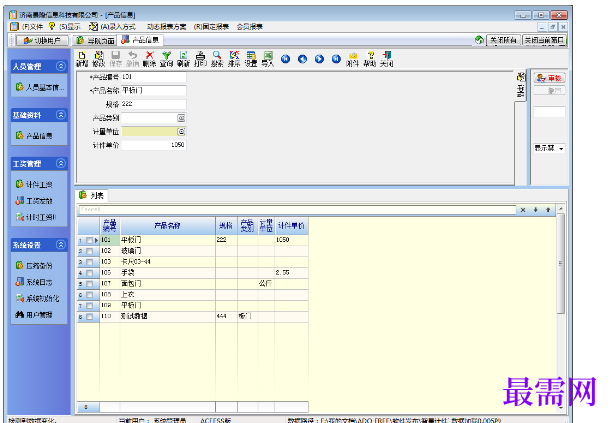Collapse the 基础资料 sidebar group
The width and height of the screenshot is (615, 423).
point(60,115)
